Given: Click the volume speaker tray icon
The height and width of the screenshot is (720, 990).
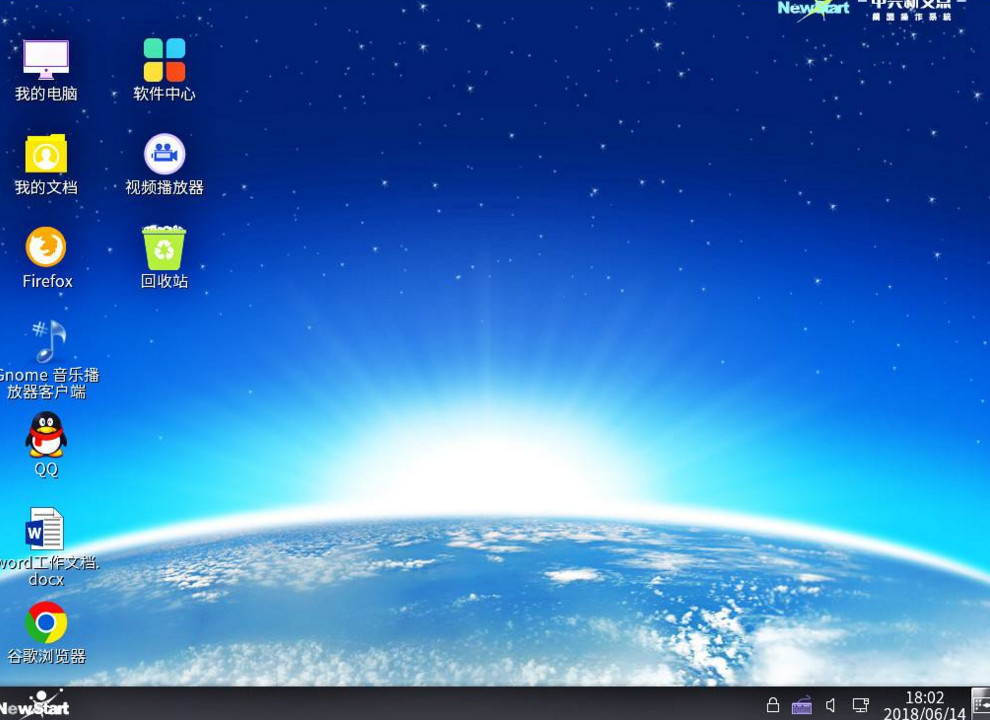Looking at the screenshot, I should 831,705.
